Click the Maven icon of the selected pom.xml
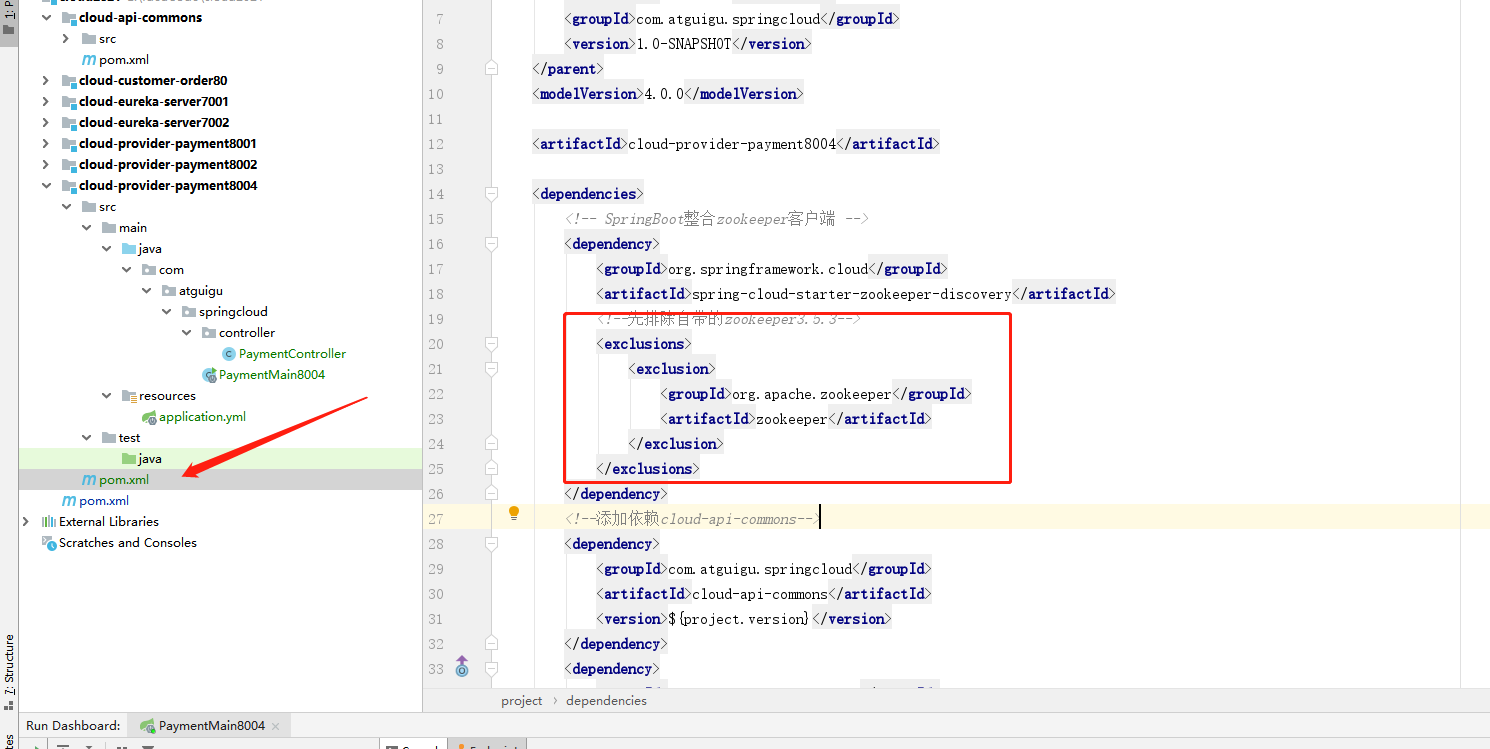Screen dimensions: 1490x749 89,480
